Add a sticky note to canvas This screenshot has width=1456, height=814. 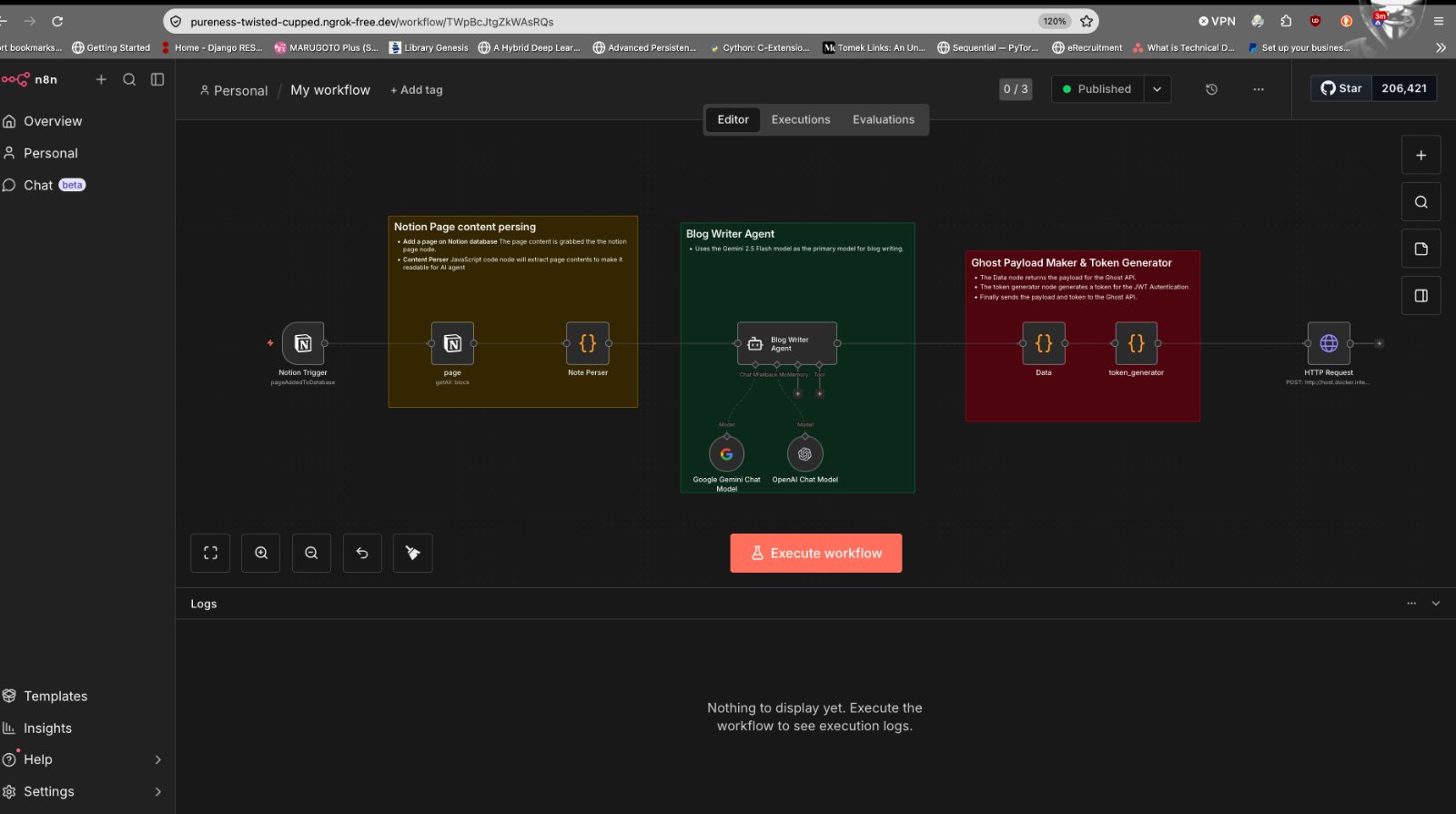[x=1421, y=249]
